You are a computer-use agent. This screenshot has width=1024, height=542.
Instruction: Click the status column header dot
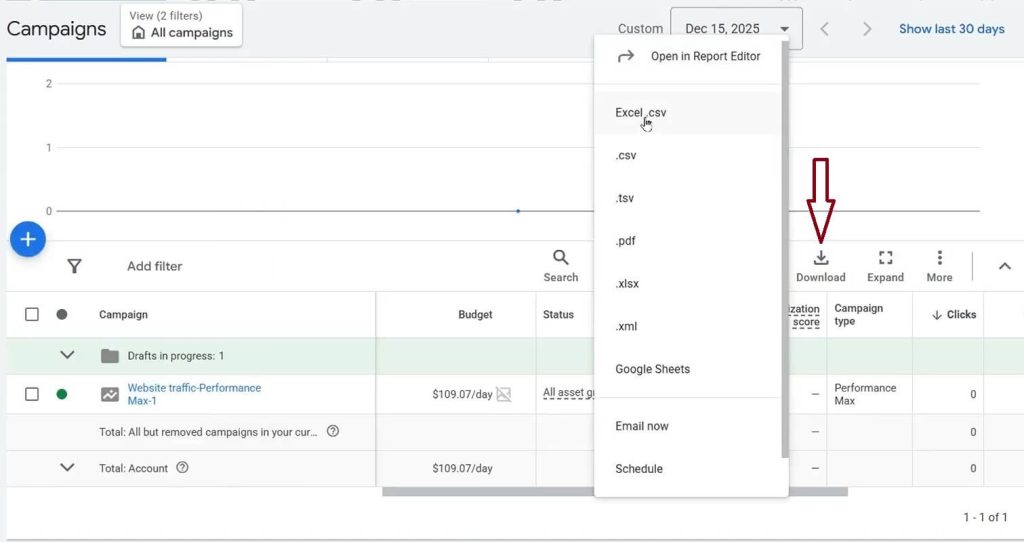61,314
